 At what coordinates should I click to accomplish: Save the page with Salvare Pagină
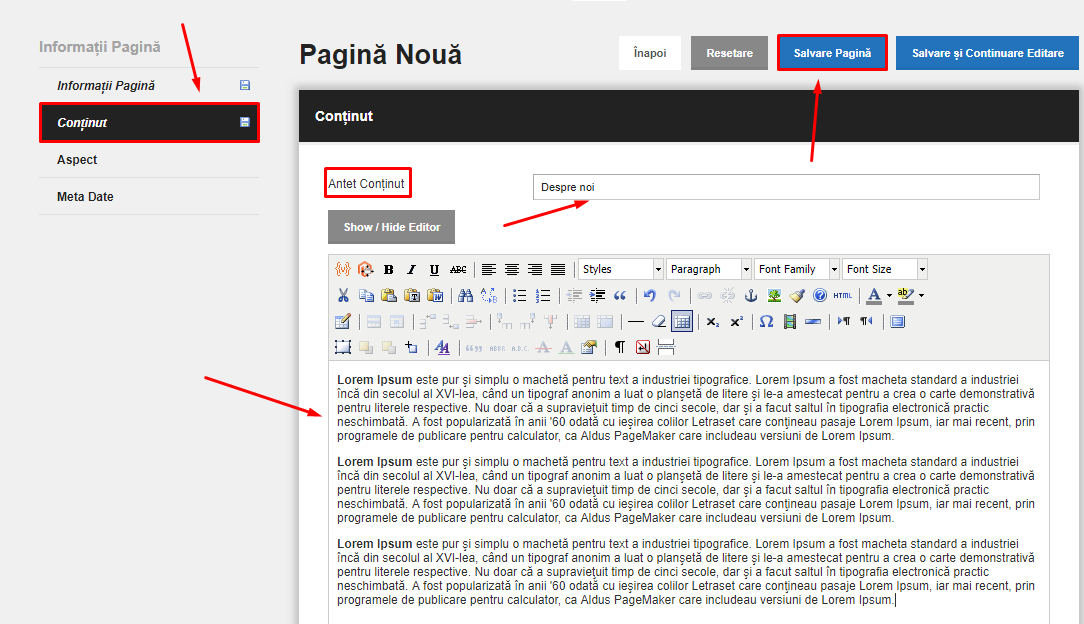[832, 53]
